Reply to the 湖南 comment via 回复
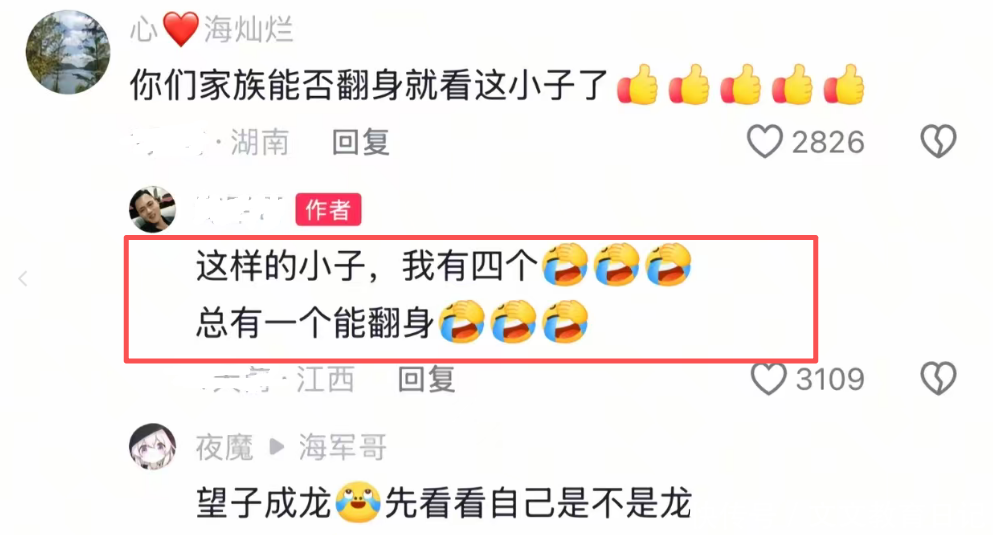The image size is (993, 535). click(361, 142)
